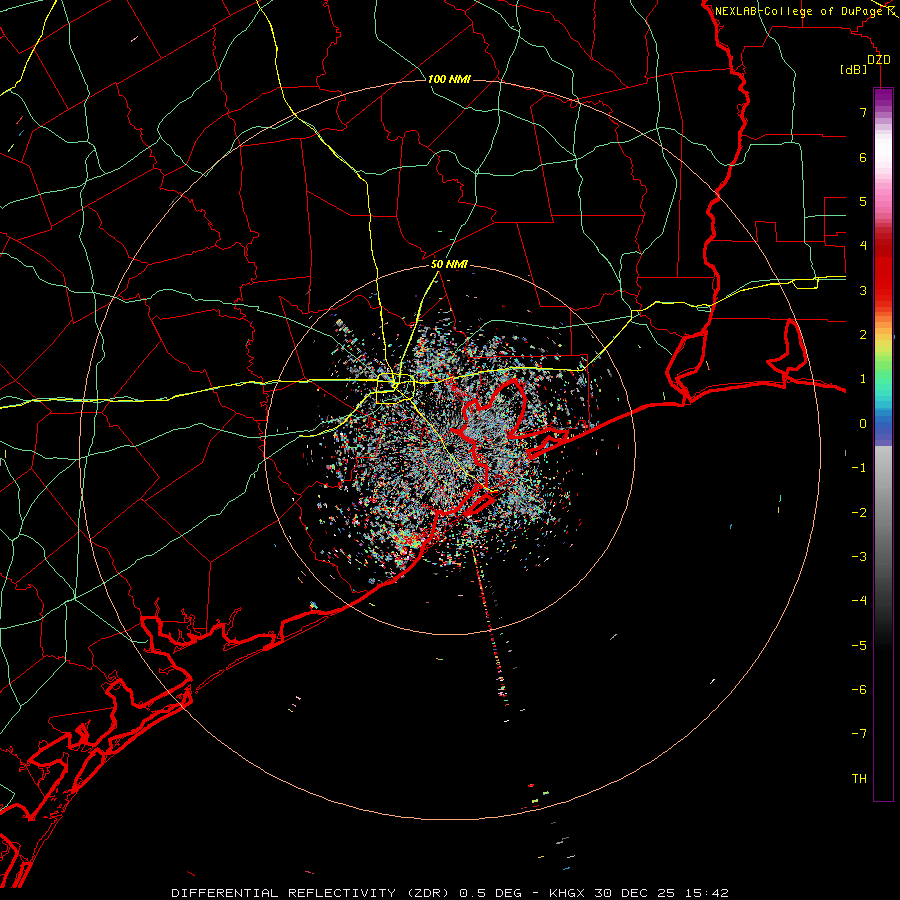Screen dimensions: 900x900
Task: Click the 2 value on color scale
Action: point(863,335)
